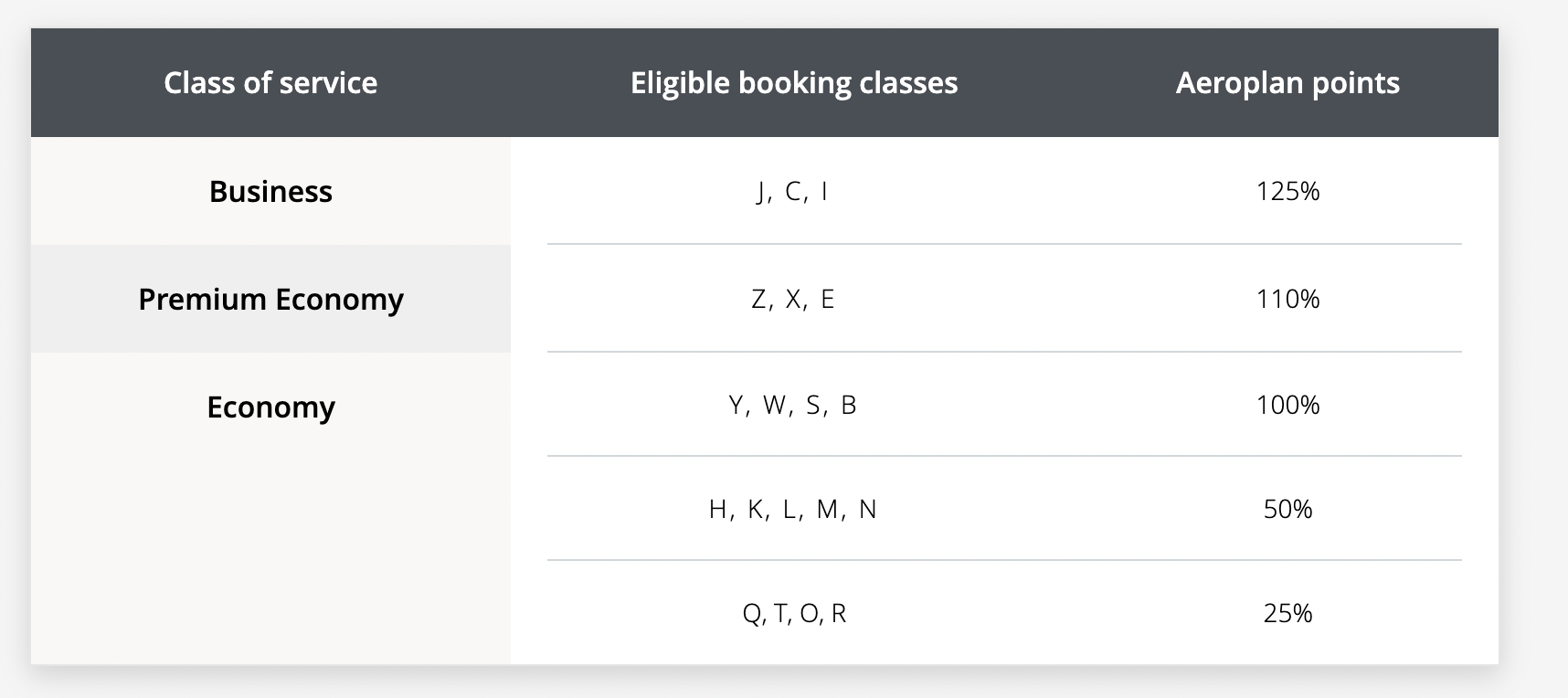This screenshot has width=1568, height=698.
Task: Select the Business class of service cell
Action: click(270, 191)
